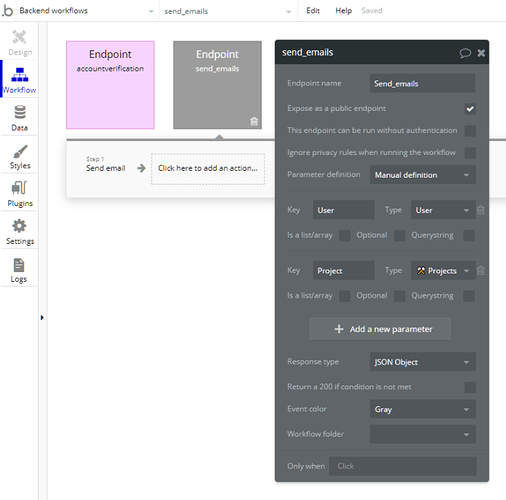Open the Edit menu
The width and height of the screenshot is (506, 500).
point(313,11)
